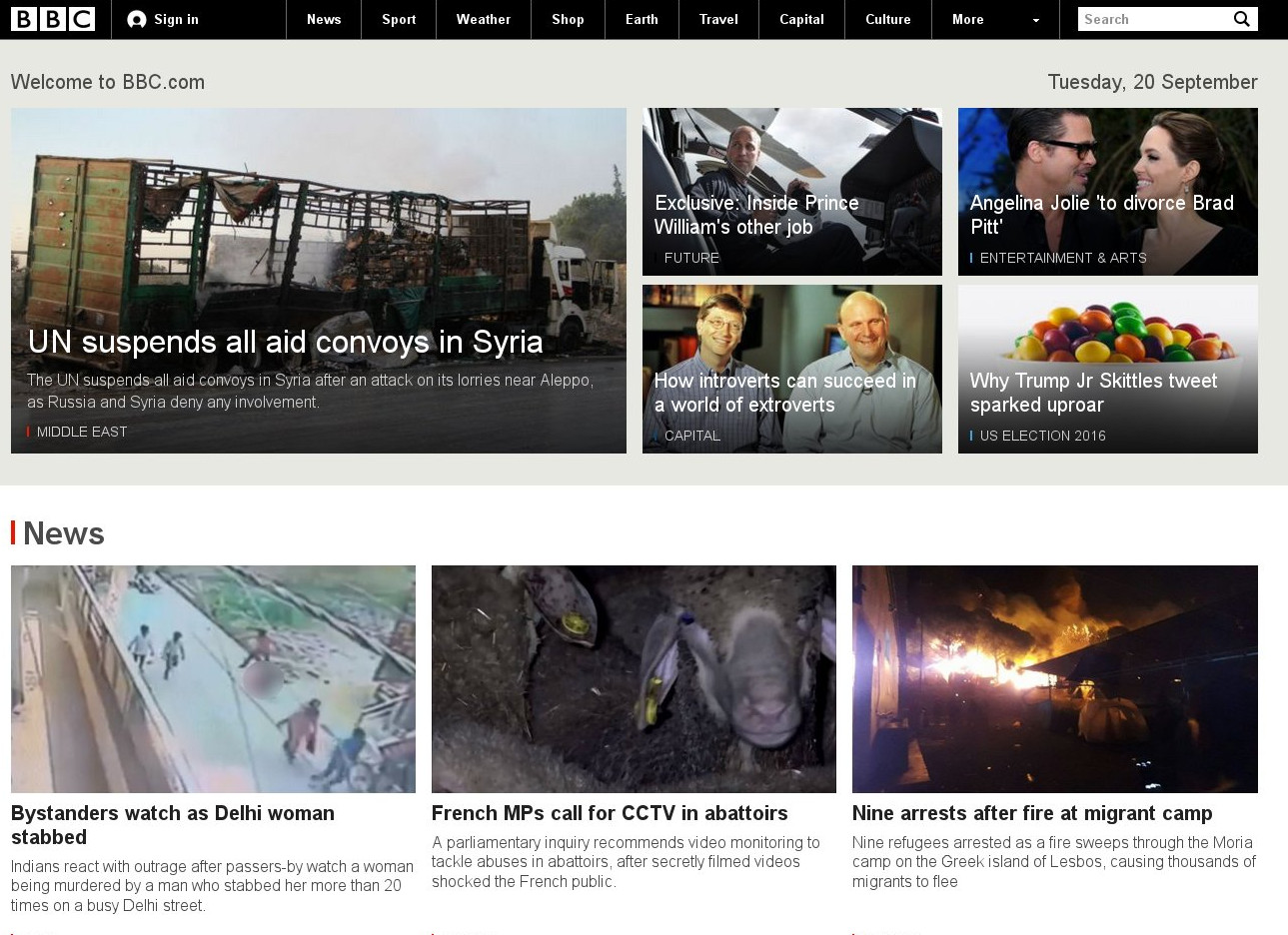Click the MIDDLE EAST category tag
This screenshot has height=935, width=1288.
point(82,432)
